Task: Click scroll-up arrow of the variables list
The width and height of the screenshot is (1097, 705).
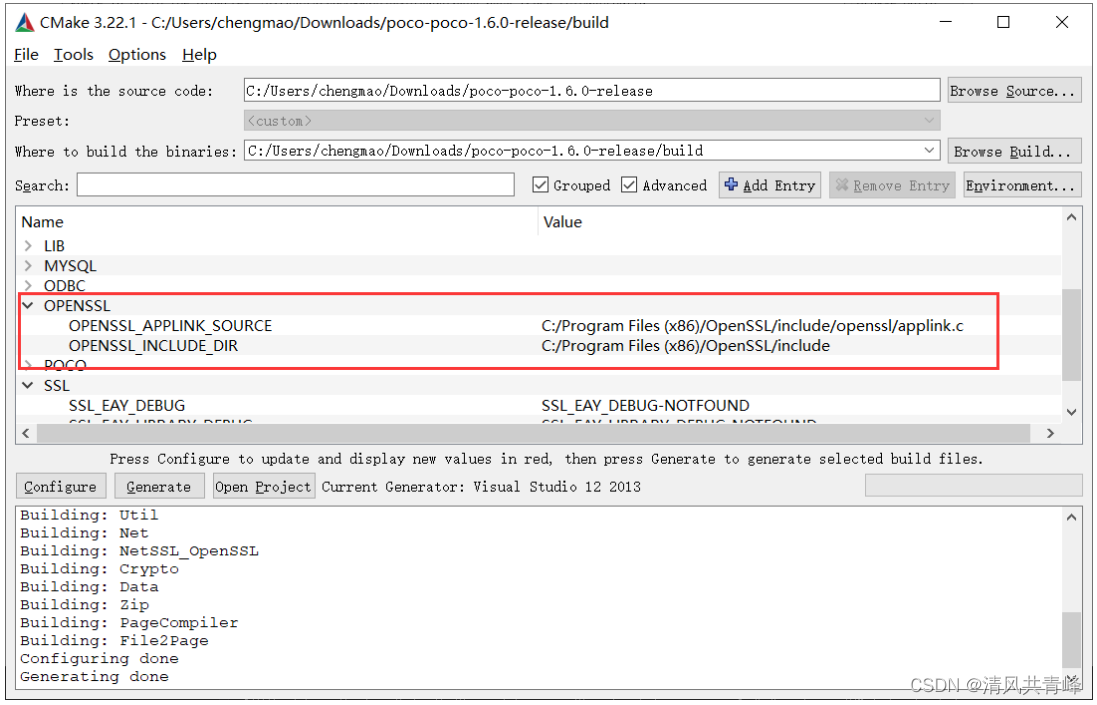Action: pyautogui.click(x=1071, y=218)
